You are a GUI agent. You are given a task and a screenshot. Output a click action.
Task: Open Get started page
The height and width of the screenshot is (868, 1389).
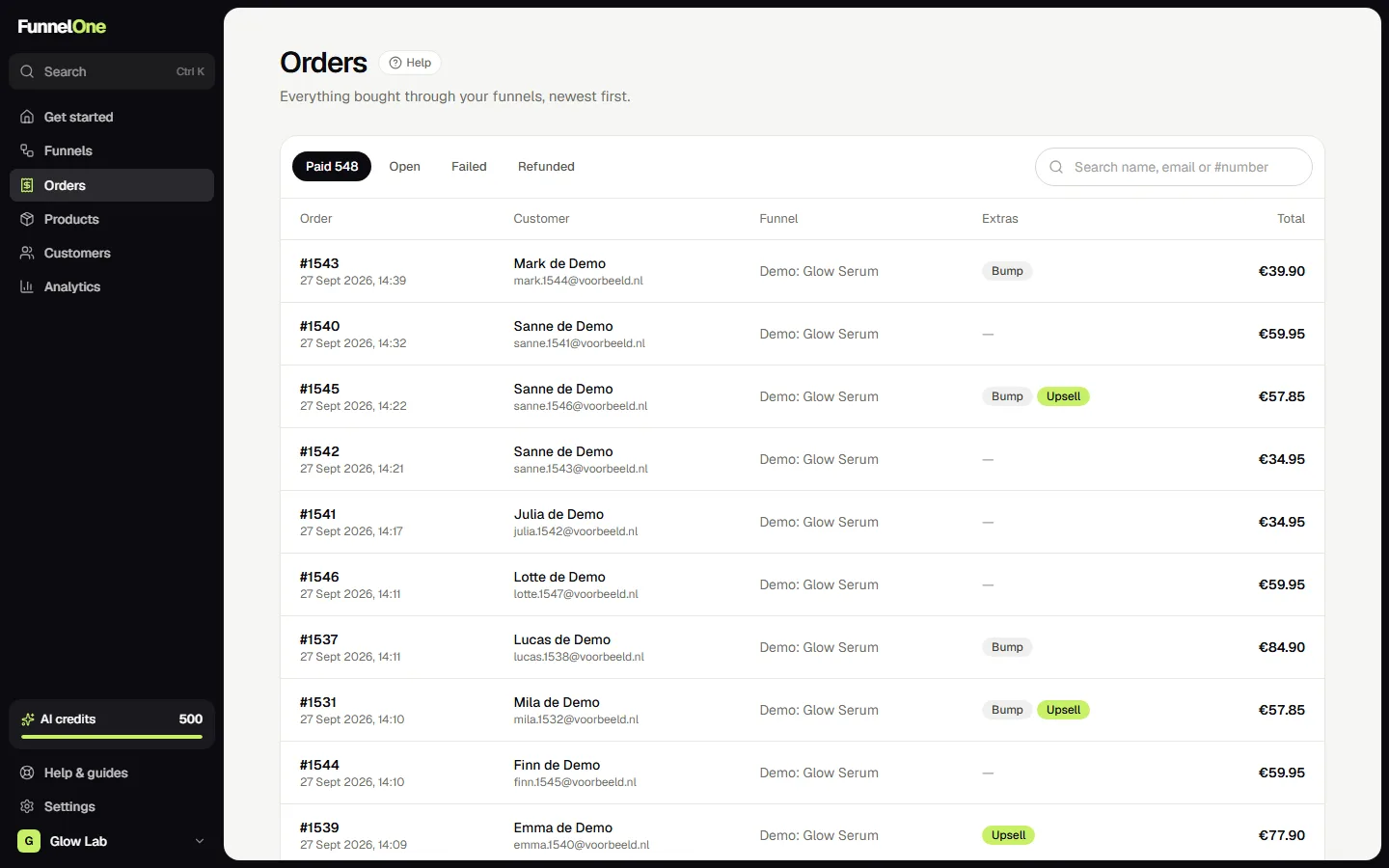(x=112, y=117)
